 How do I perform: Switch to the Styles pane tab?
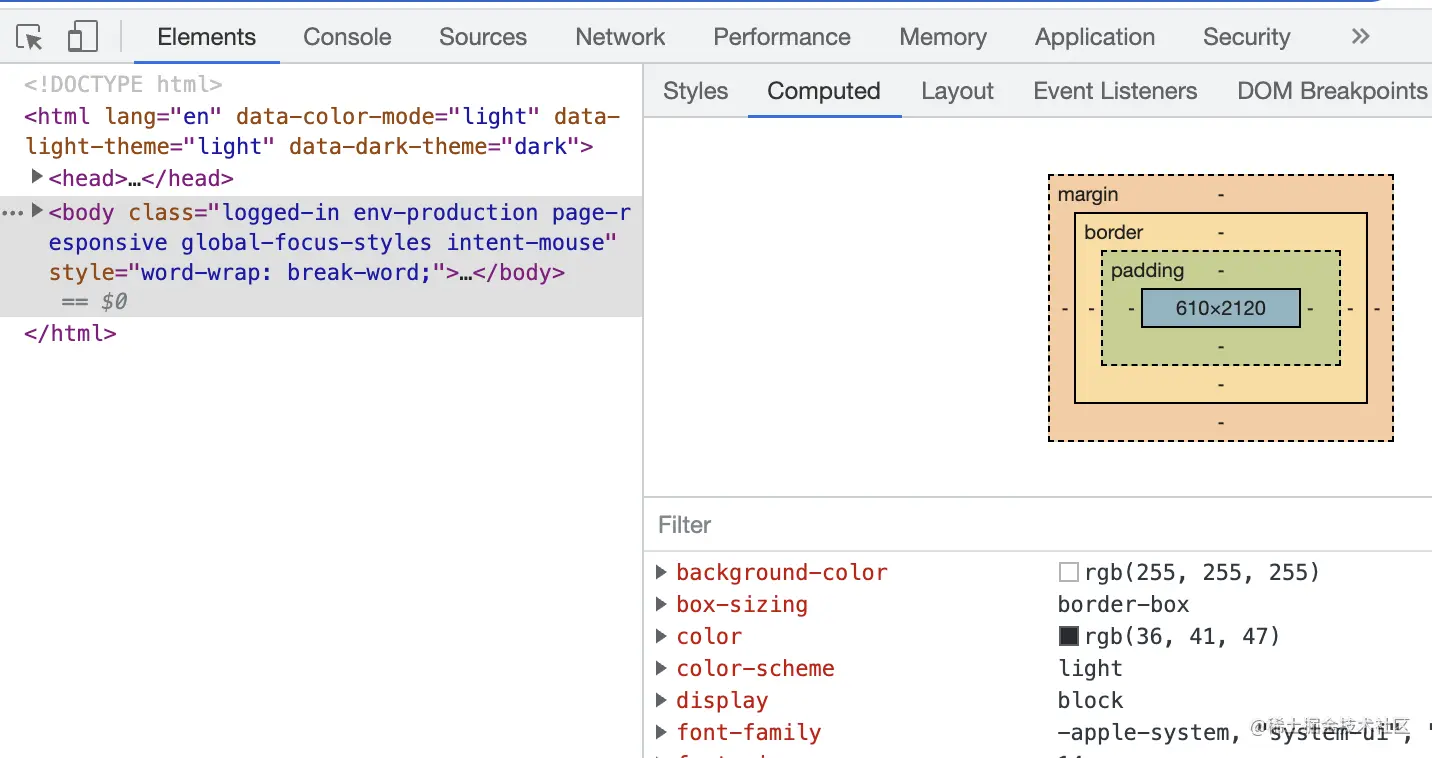click(x=696, y=91)
